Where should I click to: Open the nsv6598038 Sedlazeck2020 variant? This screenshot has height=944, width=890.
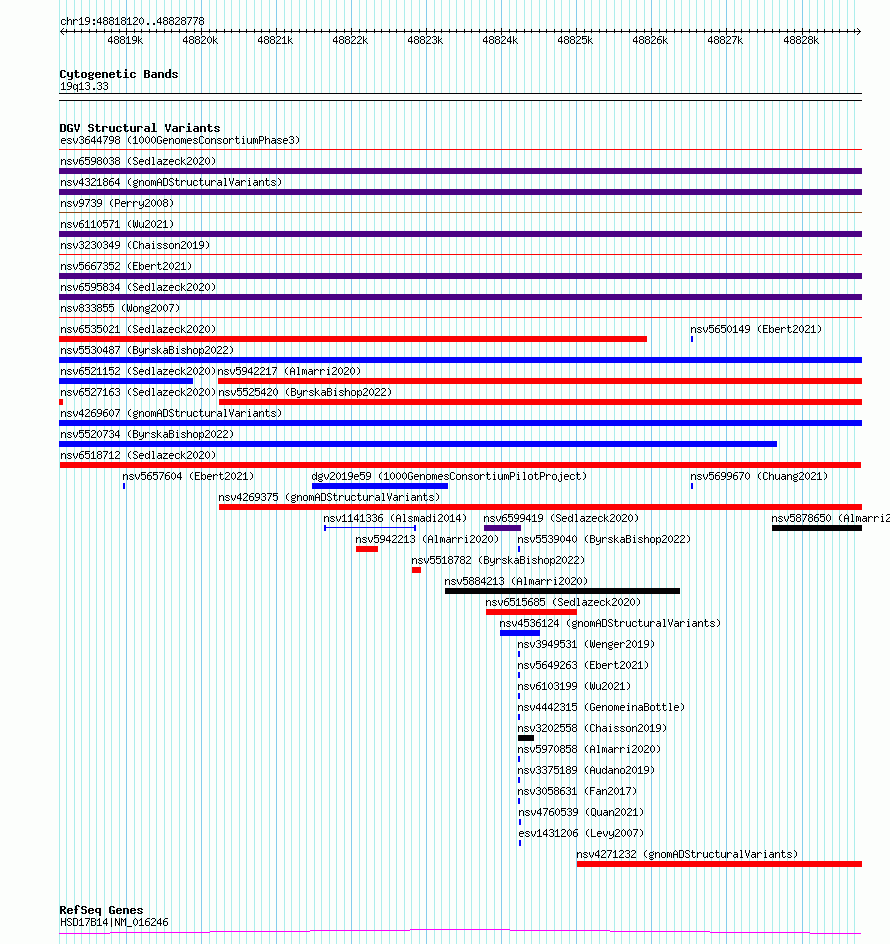(138, 161)
